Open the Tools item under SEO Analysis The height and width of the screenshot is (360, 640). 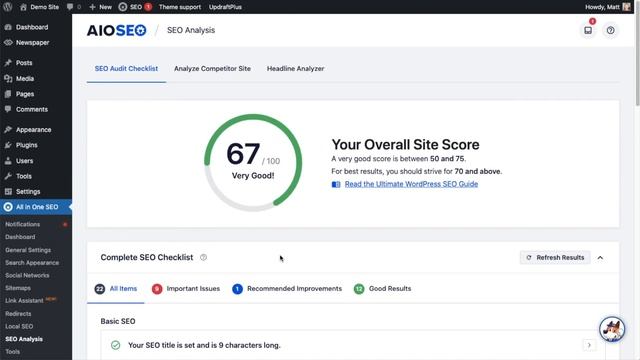(x=12, y=351)
